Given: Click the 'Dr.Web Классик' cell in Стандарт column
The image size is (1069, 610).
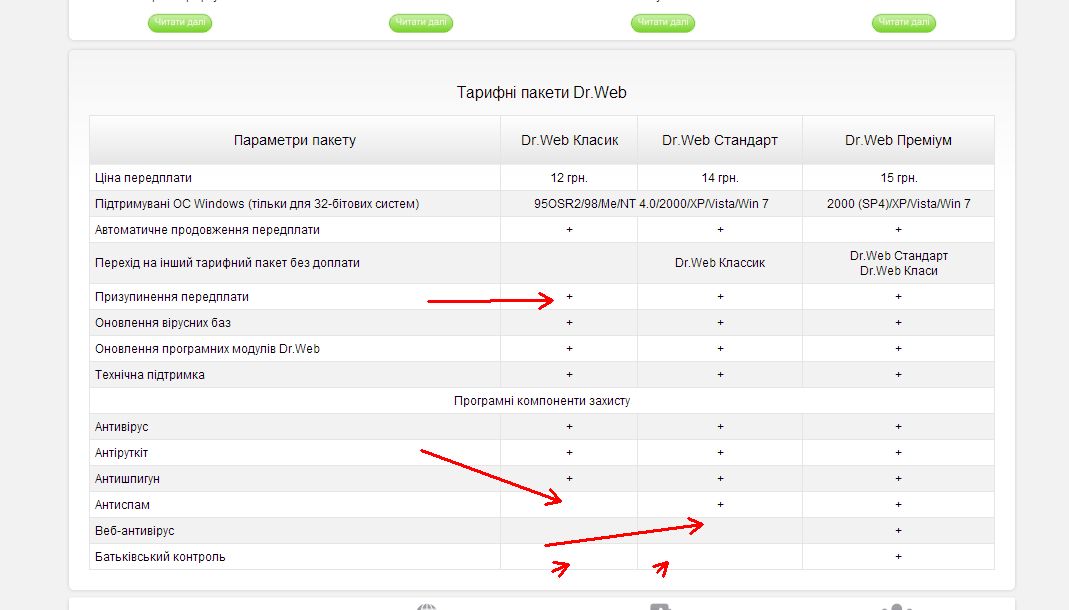Looking at the screenshot, I should [x=719, y=263].
